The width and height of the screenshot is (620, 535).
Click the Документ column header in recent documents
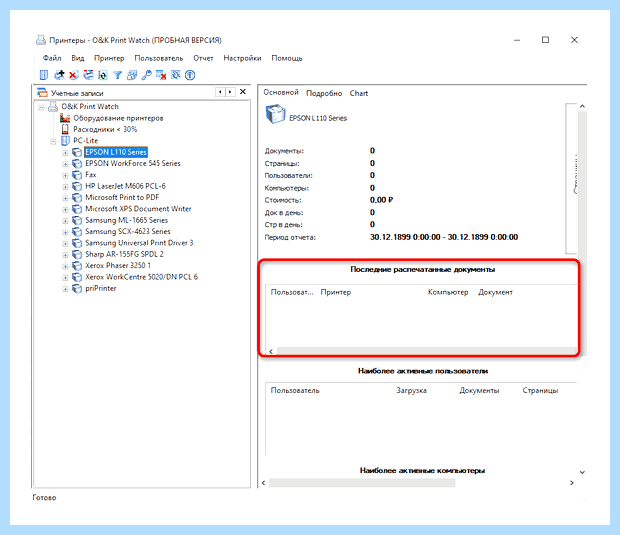[495, 292]
